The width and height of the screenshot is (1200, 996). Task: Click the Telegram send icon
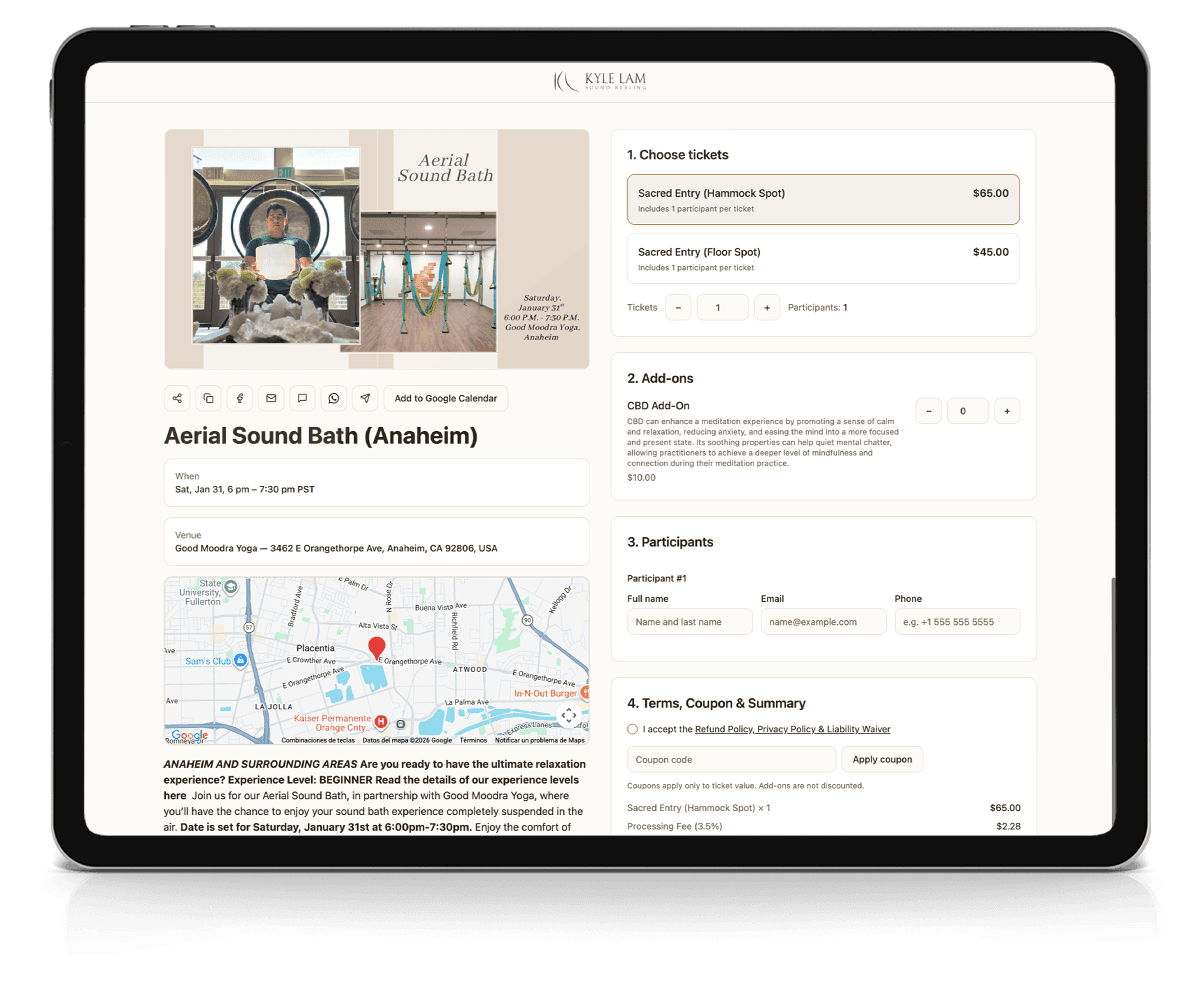coord(365,398)
